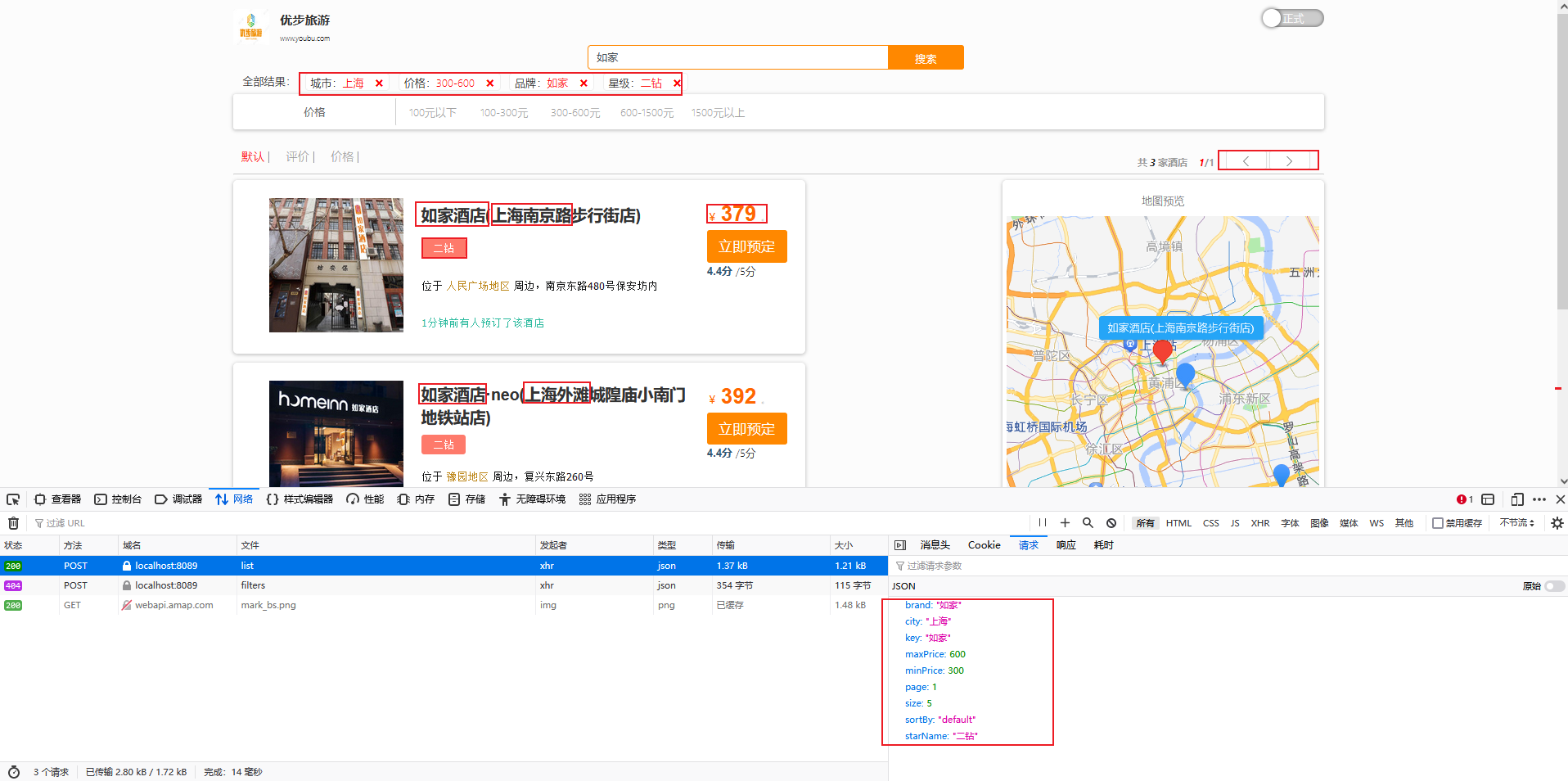The height and width of the screenshot is (781, 1568).
Task: Open the request blocking icon
Action: click(x=1111, y=523)
